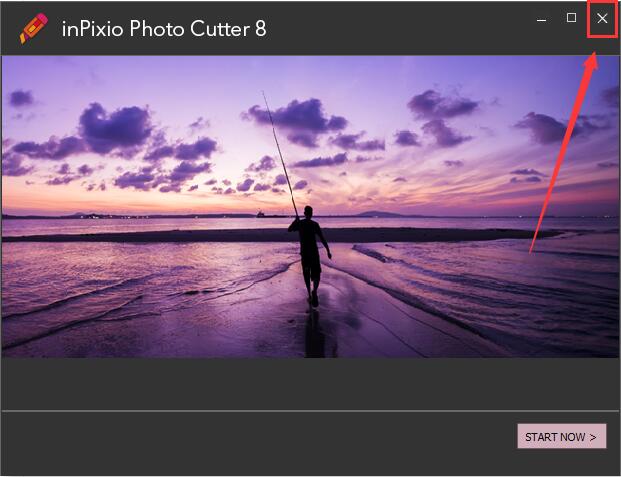621x477 pixels.
Task: Minimize the Photo Cutter 8 window
Action: point(541,19)
